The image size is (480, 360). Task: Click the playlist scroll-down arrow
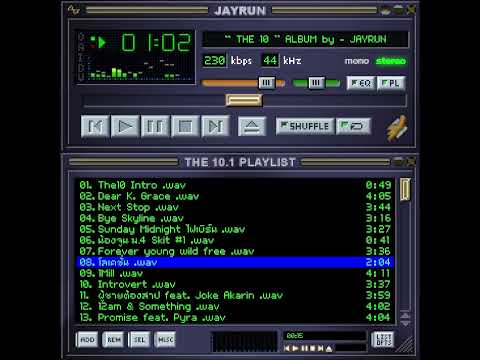coord(405,323)
